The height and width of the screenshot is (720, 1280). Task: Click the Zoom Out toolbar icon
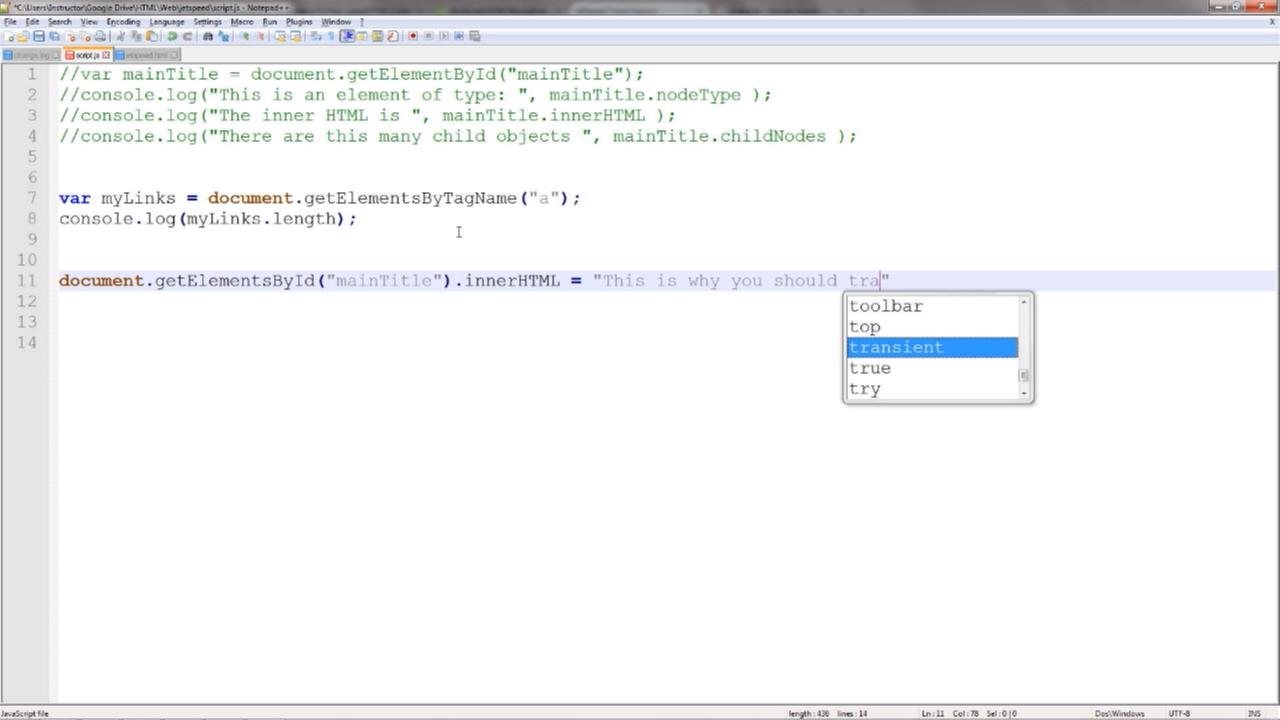click(x=260, y=36)
